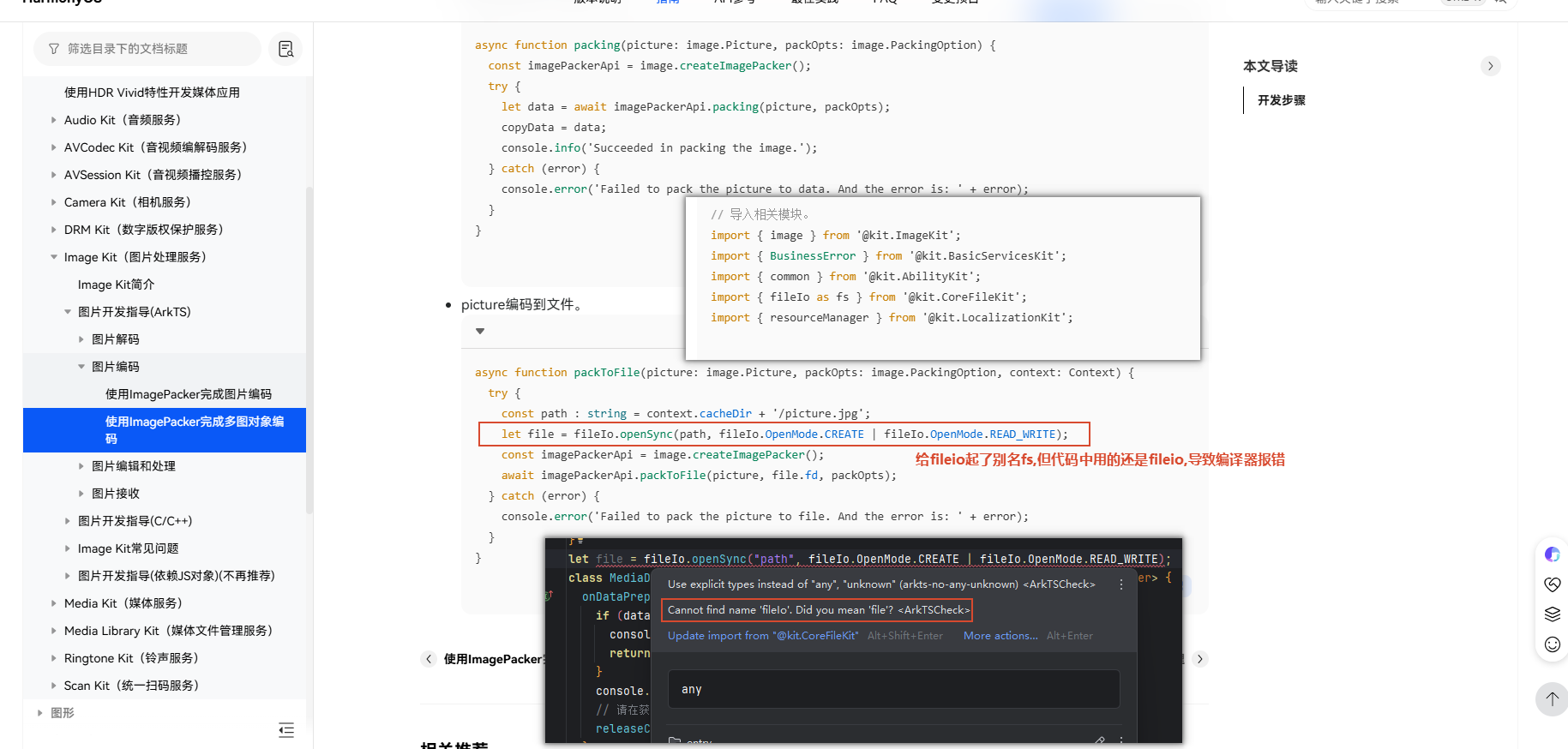This screenshot has height=749, width=1568.
Task: Collapse the Image Kit (图片处理服务) node arrow
Action: [x=53, y=257]
